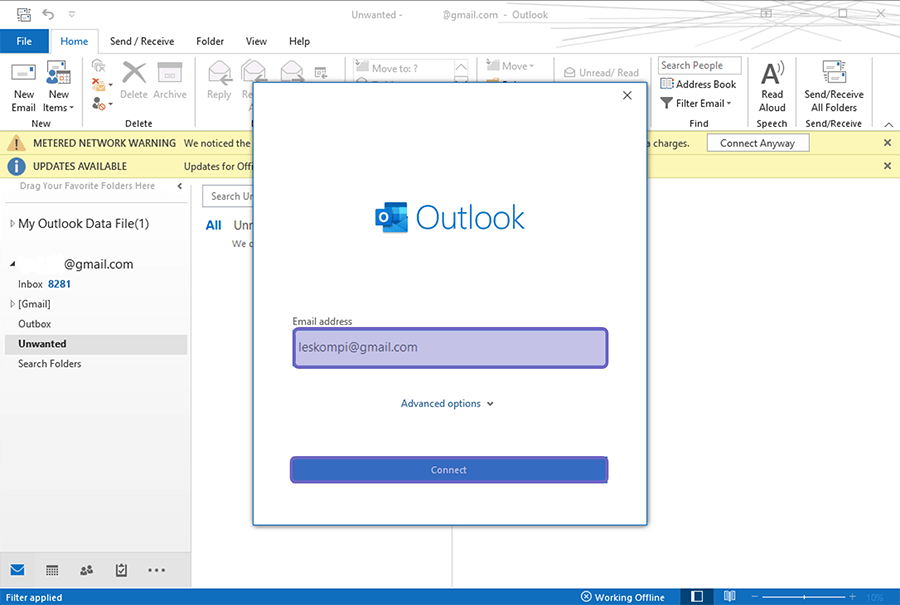Switch to People view icon

87,570
